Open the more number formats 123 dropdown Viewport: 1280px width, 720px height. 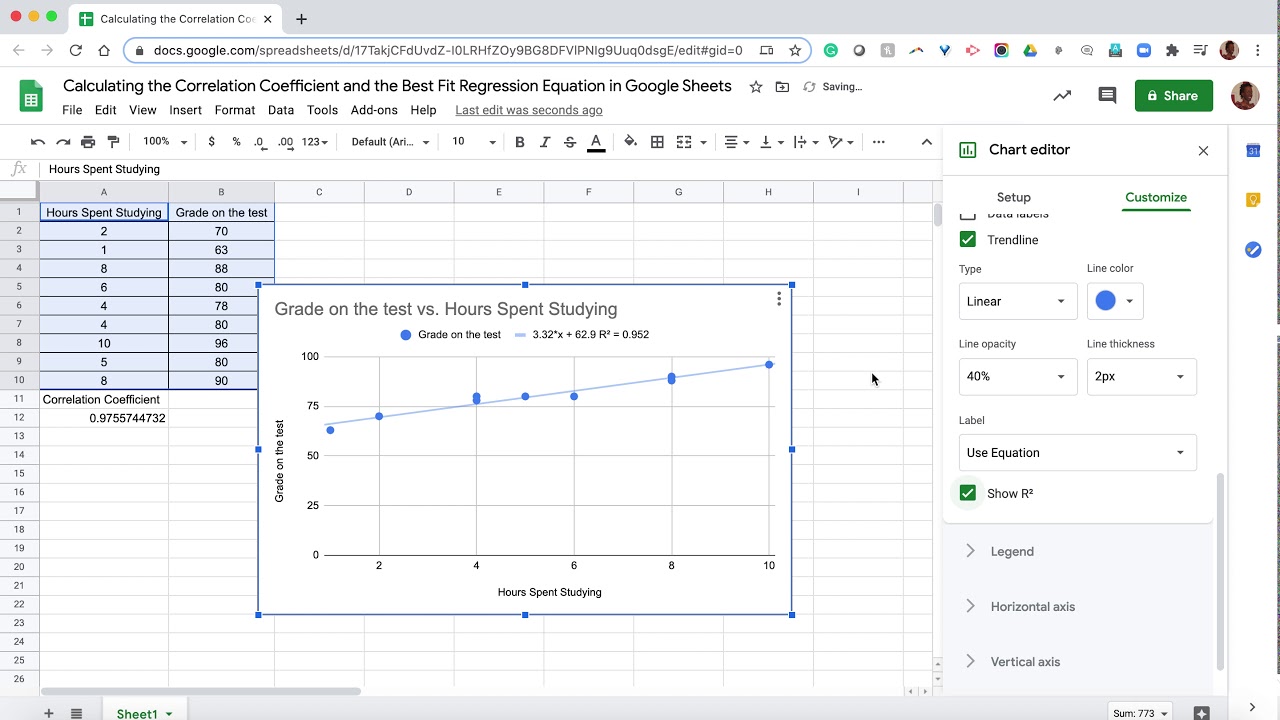pyautogui.click(x=315, y=142)
